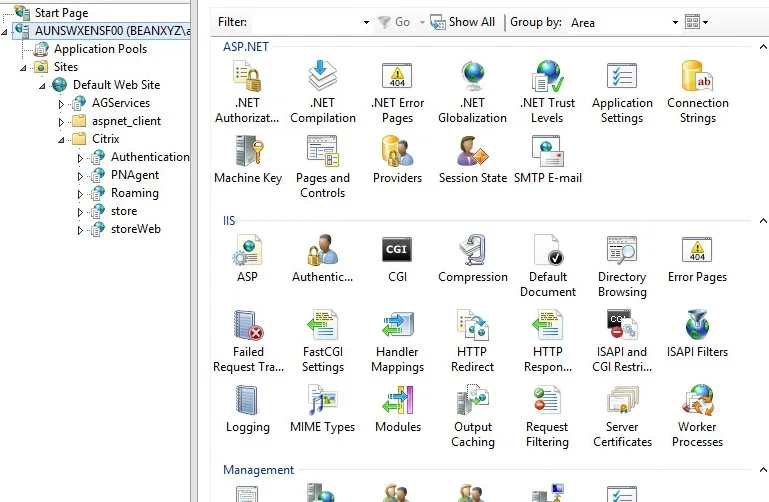The height and width of the screenshot is (502, 769).
Task: Expand the aspnet_client folder node
Action: 61,122
